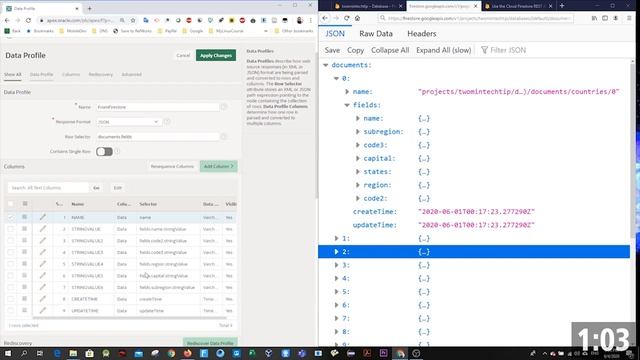The image size is (640, 360).
Task: Check the STRINGVALUE3 row checkbox
Action: (x=11, y=252)
